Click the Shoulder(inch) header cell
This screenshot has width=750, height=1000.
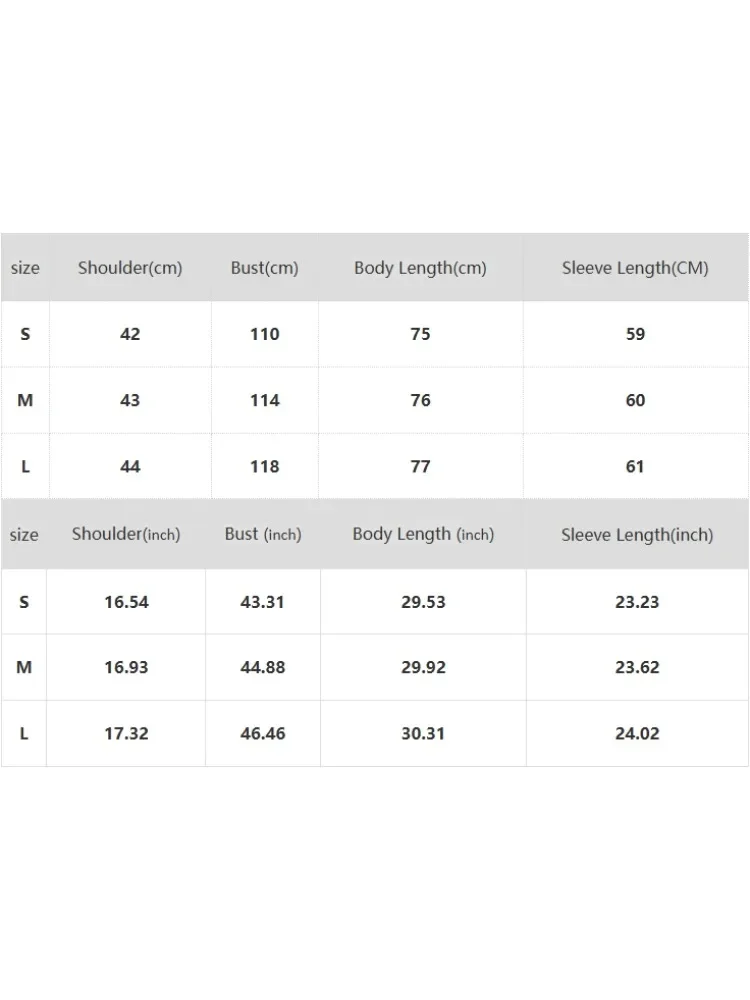[126, 534]
